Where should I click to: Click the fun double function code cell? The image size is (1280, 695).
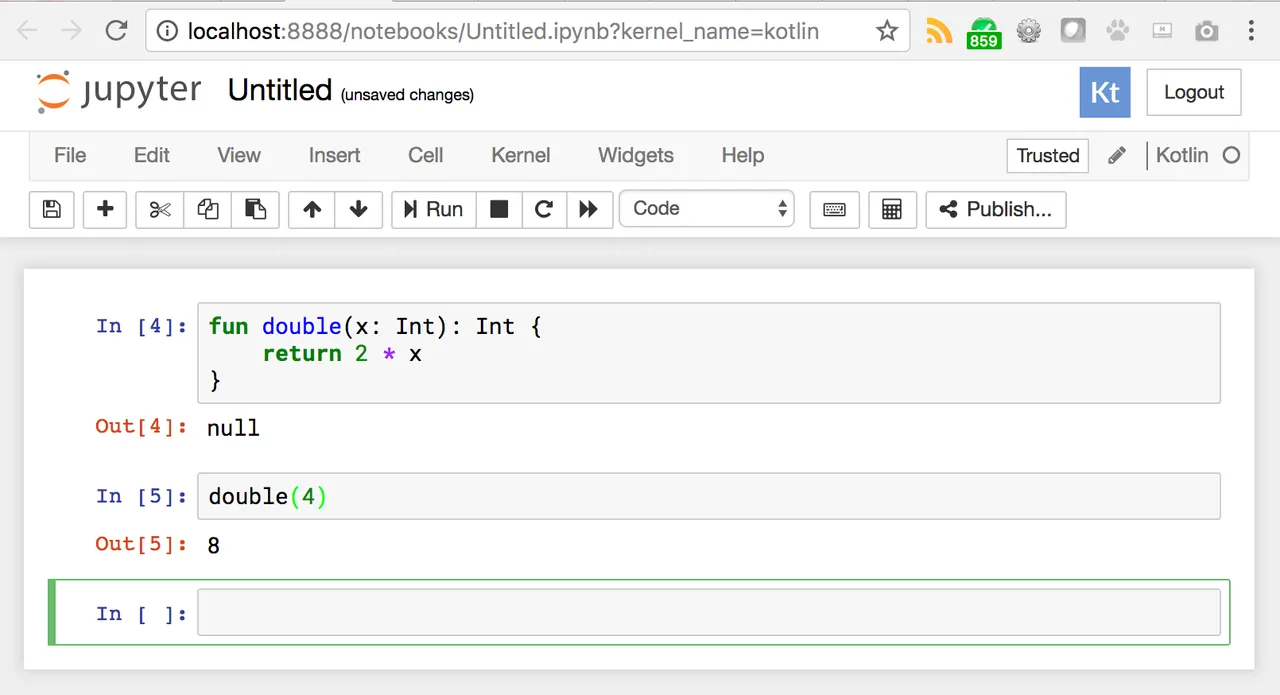pos(709,353)
